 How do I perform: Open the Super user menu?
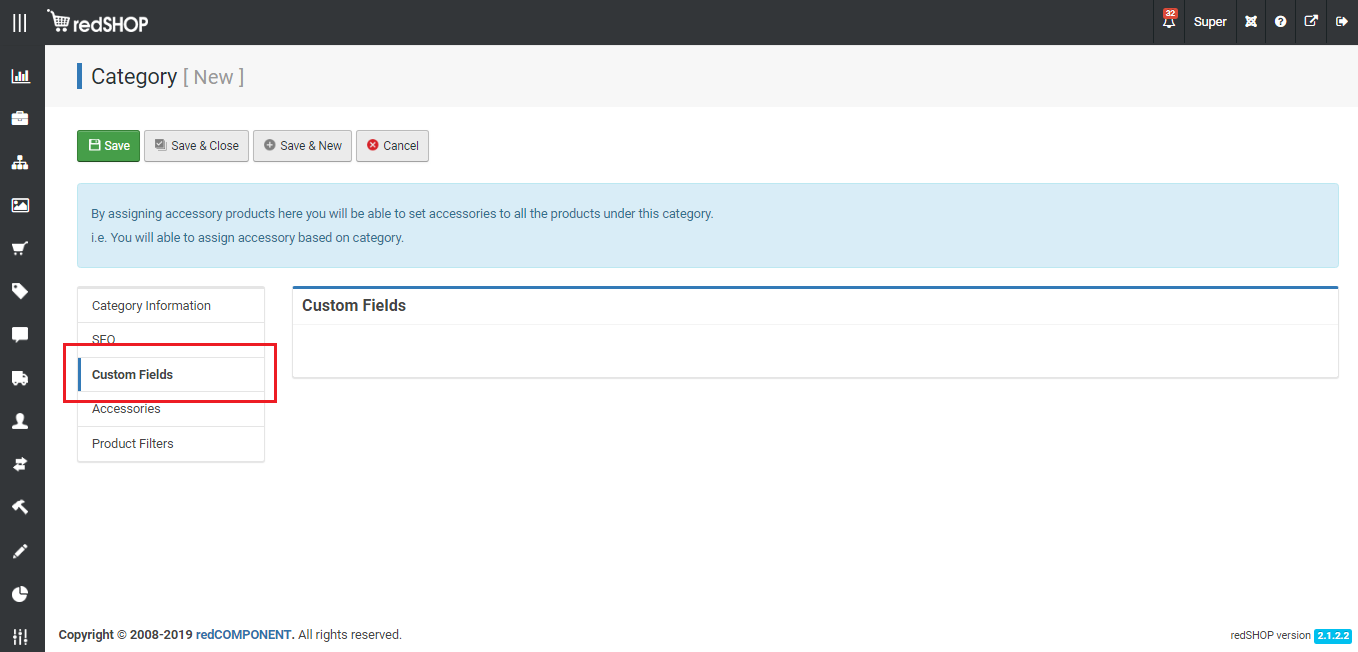pos(1210,22)
